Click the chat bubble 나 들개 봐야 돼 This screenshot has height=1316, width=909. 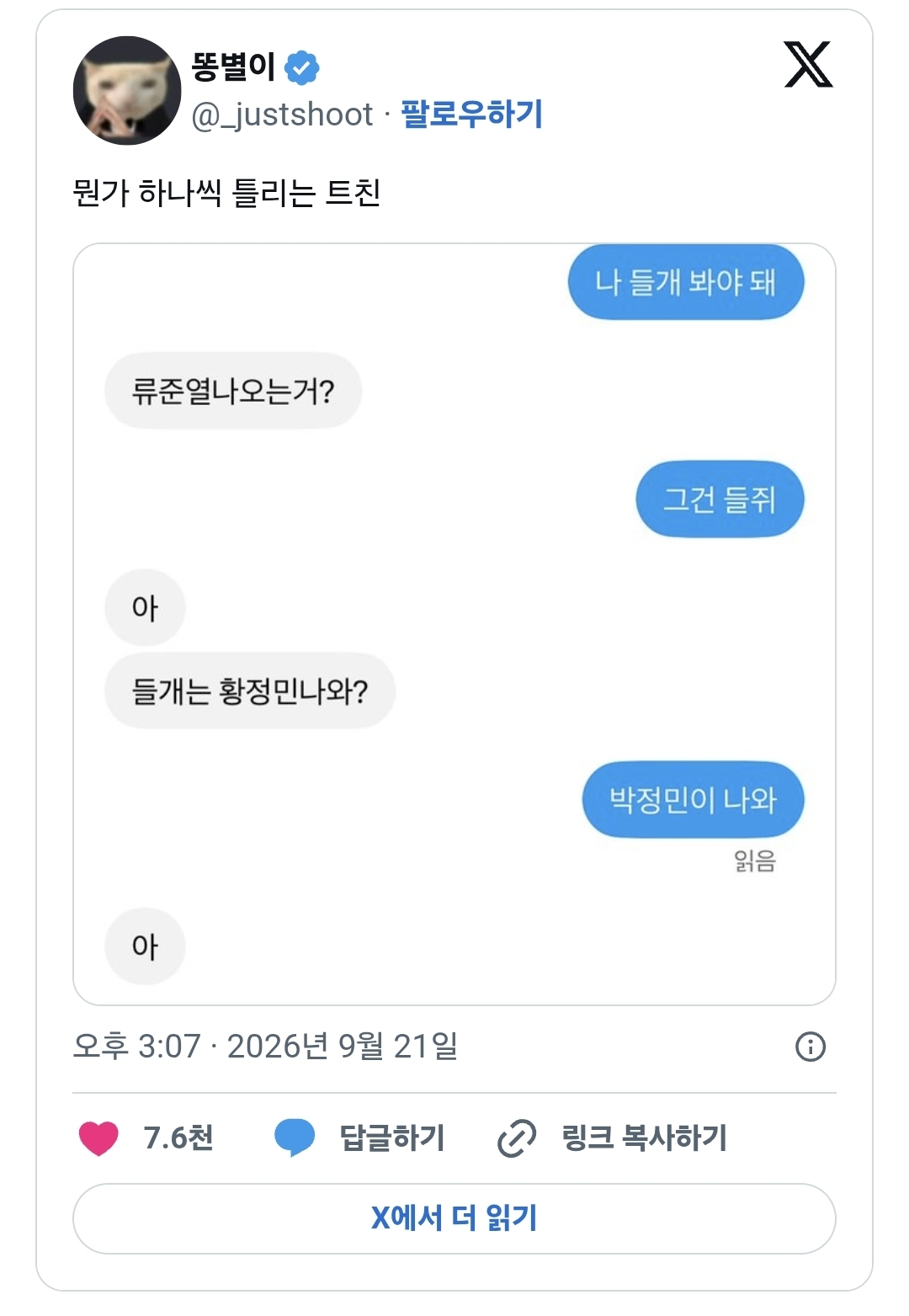pos(686,282)
